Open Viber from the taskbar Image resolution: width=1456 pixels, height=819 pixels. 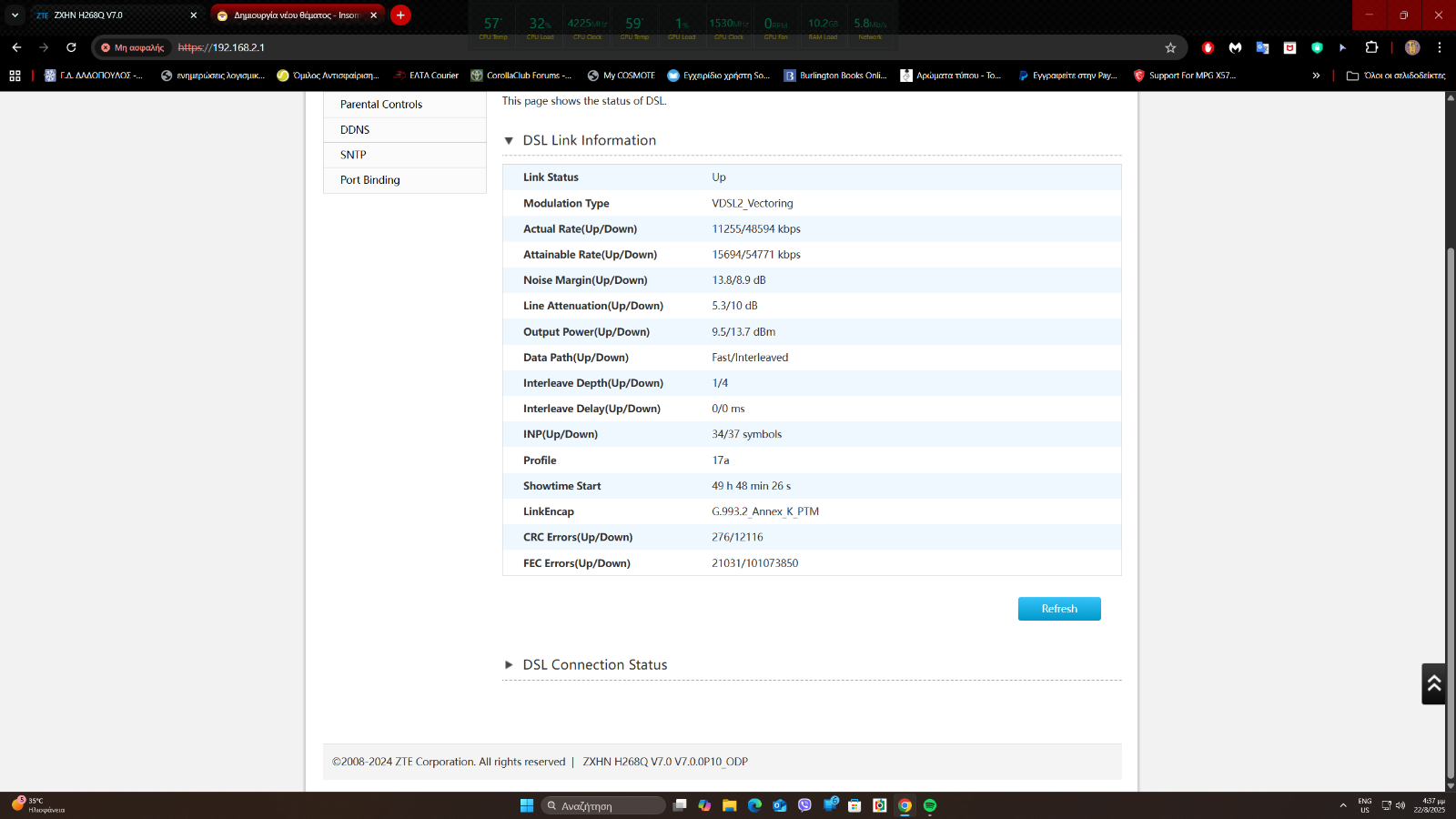[x=804, y=805]
